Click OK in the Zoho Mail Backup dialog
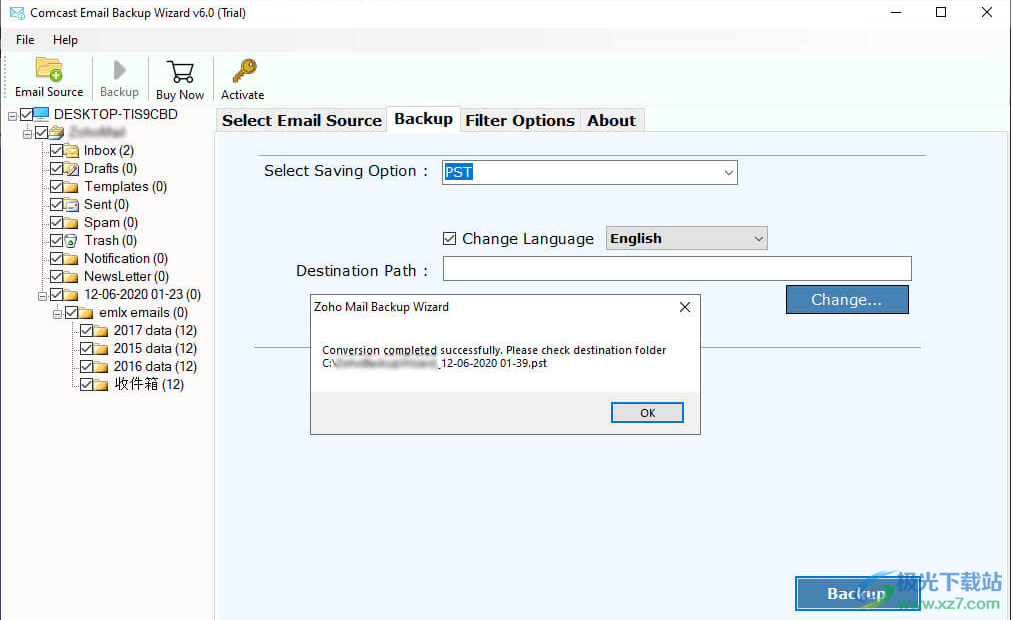This screenshot has width=1013, height=620. 647,413
